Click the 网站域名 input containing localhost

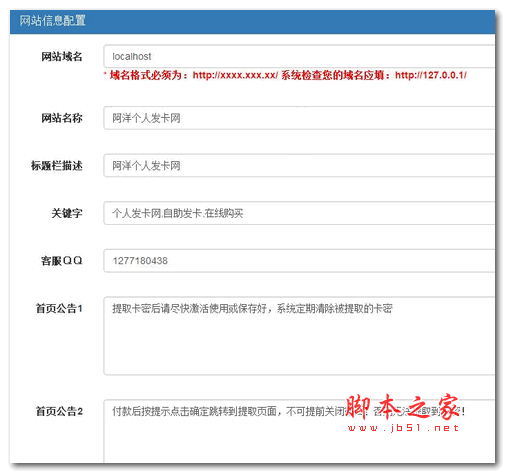299,56
